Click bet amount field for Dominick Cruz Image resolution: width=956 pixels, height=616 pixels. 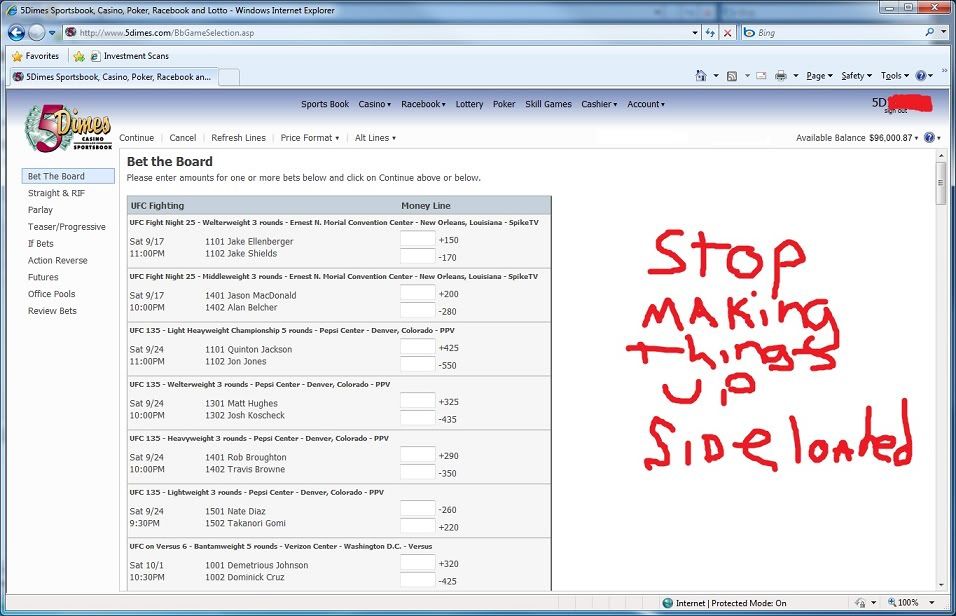click(418, 580)
